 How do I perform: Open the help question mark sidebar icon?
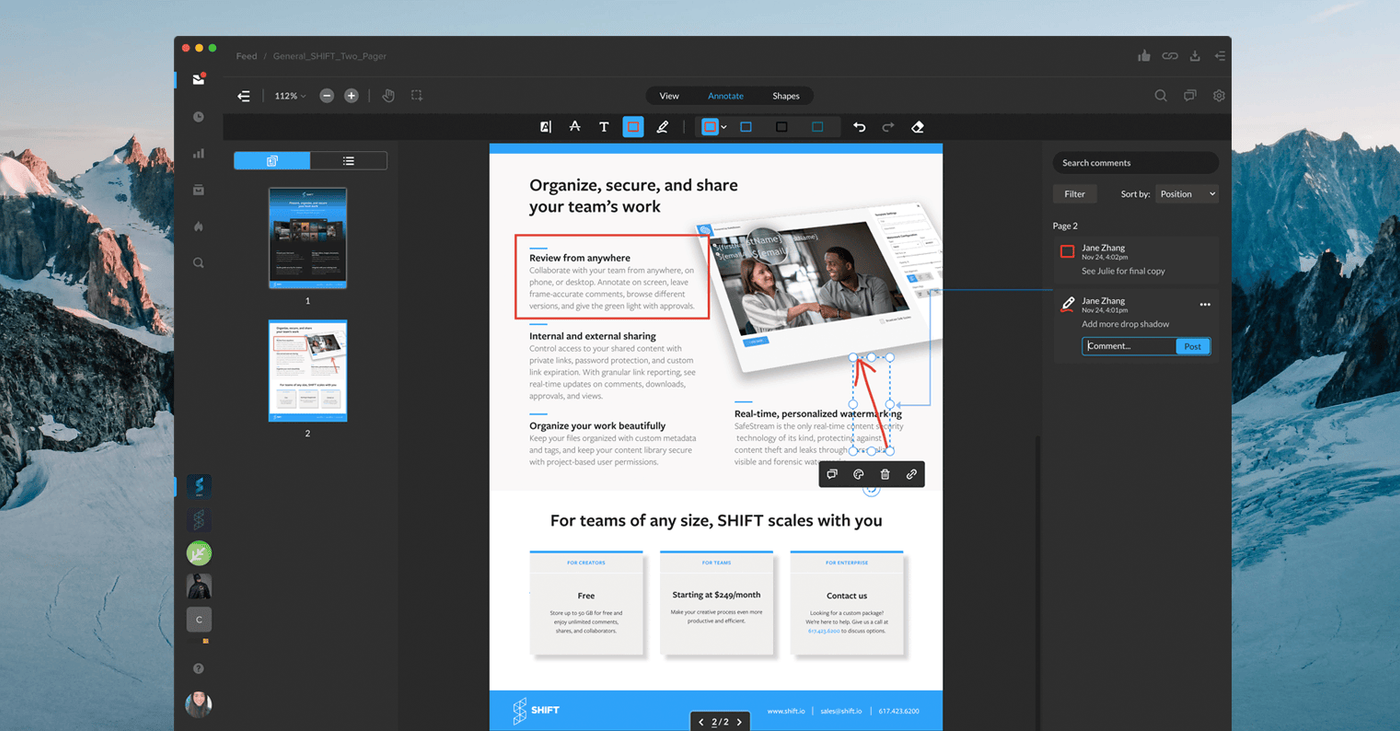198,669
